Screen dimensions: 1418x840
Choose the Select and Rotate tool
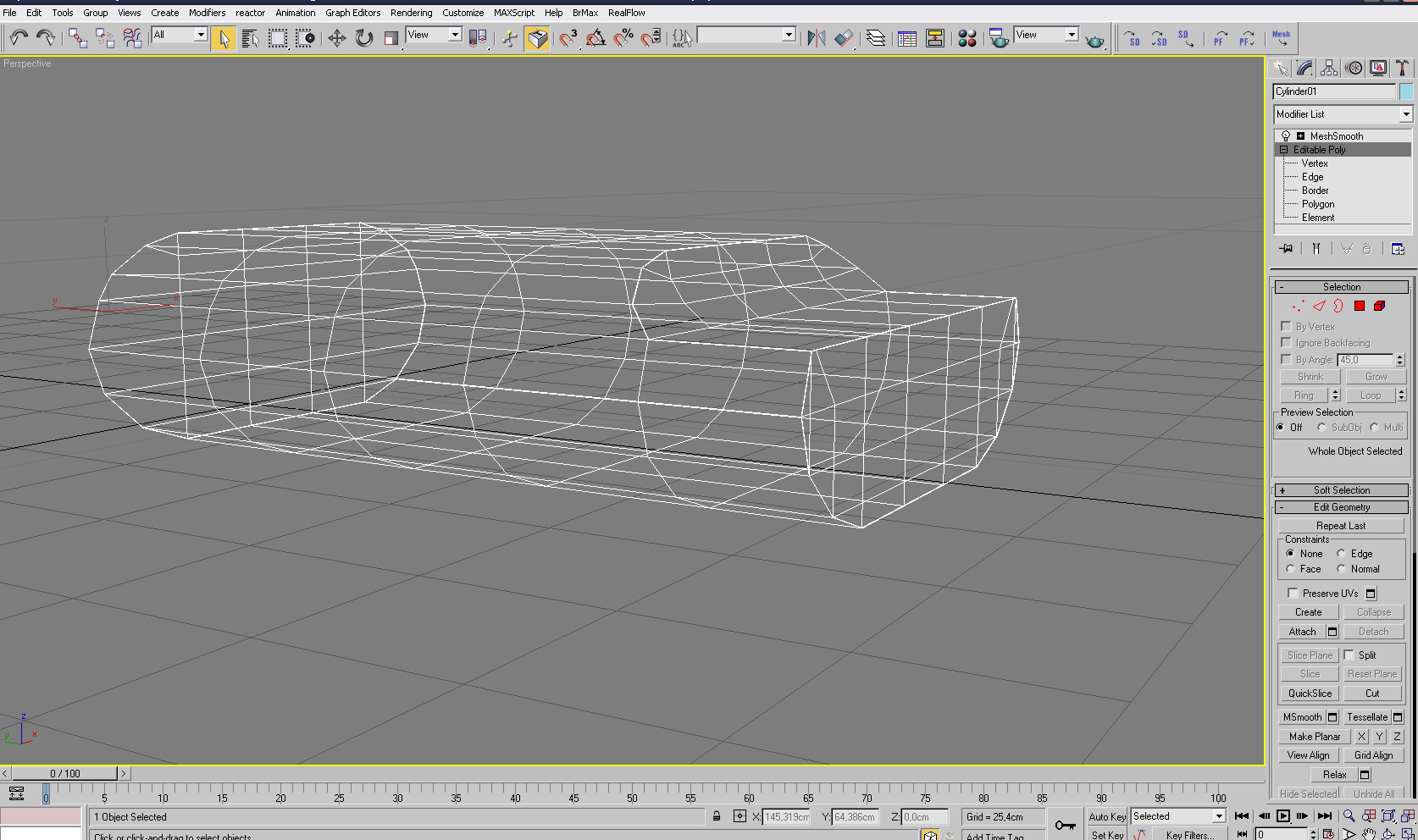(364, 38)
